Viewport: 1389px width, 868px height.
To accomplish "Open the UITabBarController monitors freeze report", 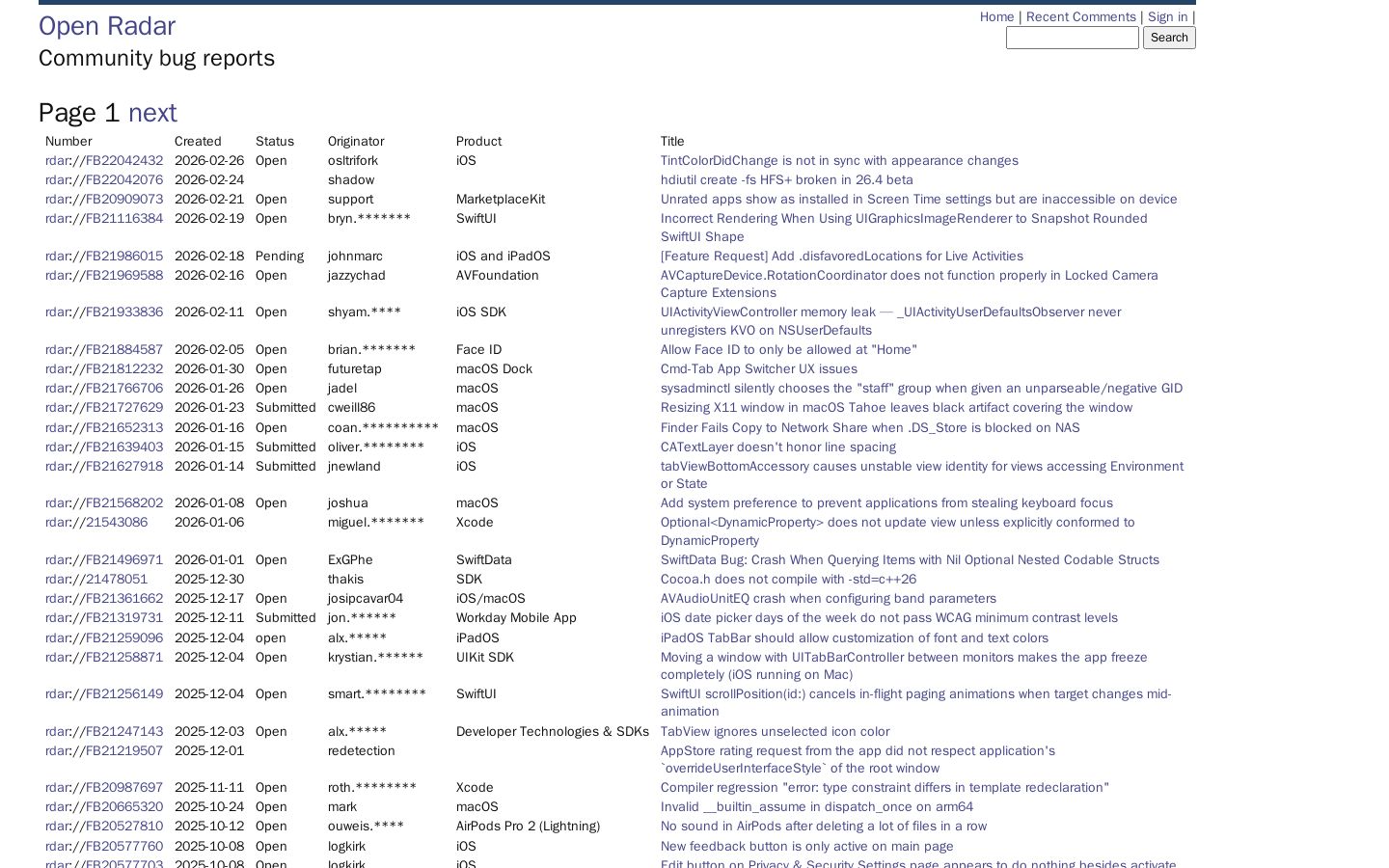I will tap(904, 666).
